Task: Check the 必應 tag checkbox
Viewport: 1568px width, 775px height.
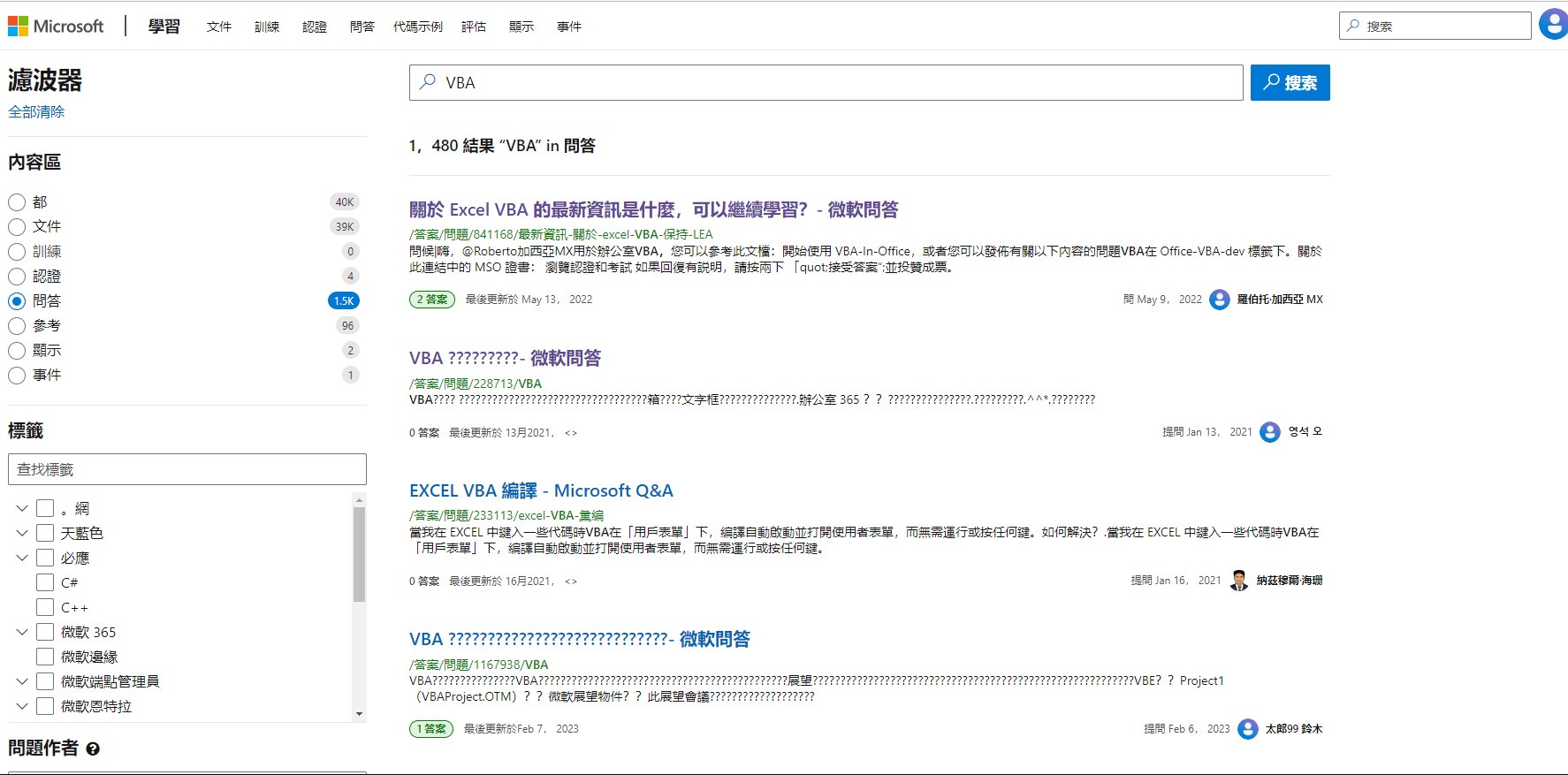Action: pyautogui.click(x=45, y=558)
